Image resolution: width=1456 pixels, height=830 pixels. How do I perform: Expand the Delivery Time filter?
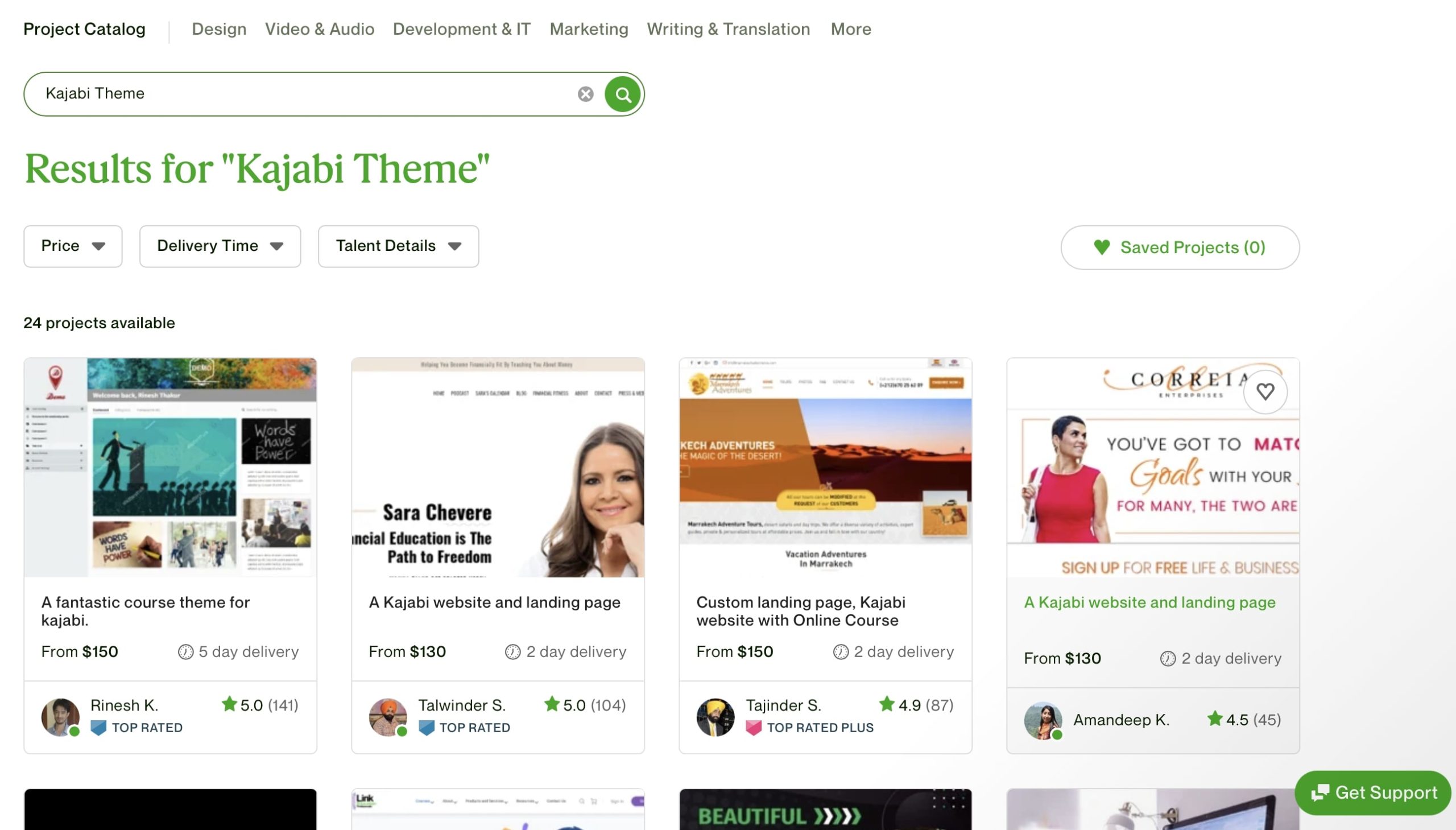tap(220, 246)
